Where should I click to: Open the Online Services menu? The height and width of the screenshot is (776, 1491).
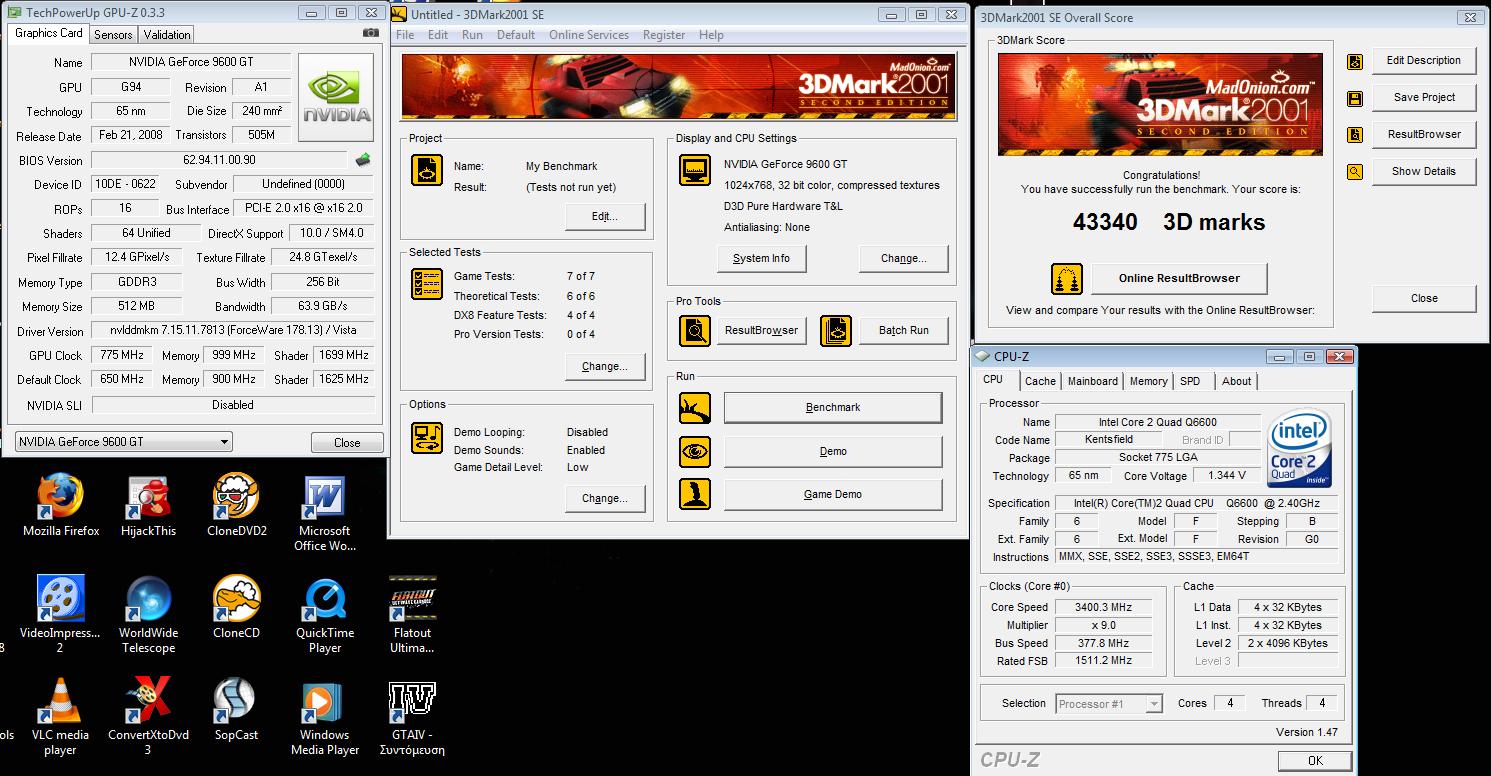pos(589,35)
